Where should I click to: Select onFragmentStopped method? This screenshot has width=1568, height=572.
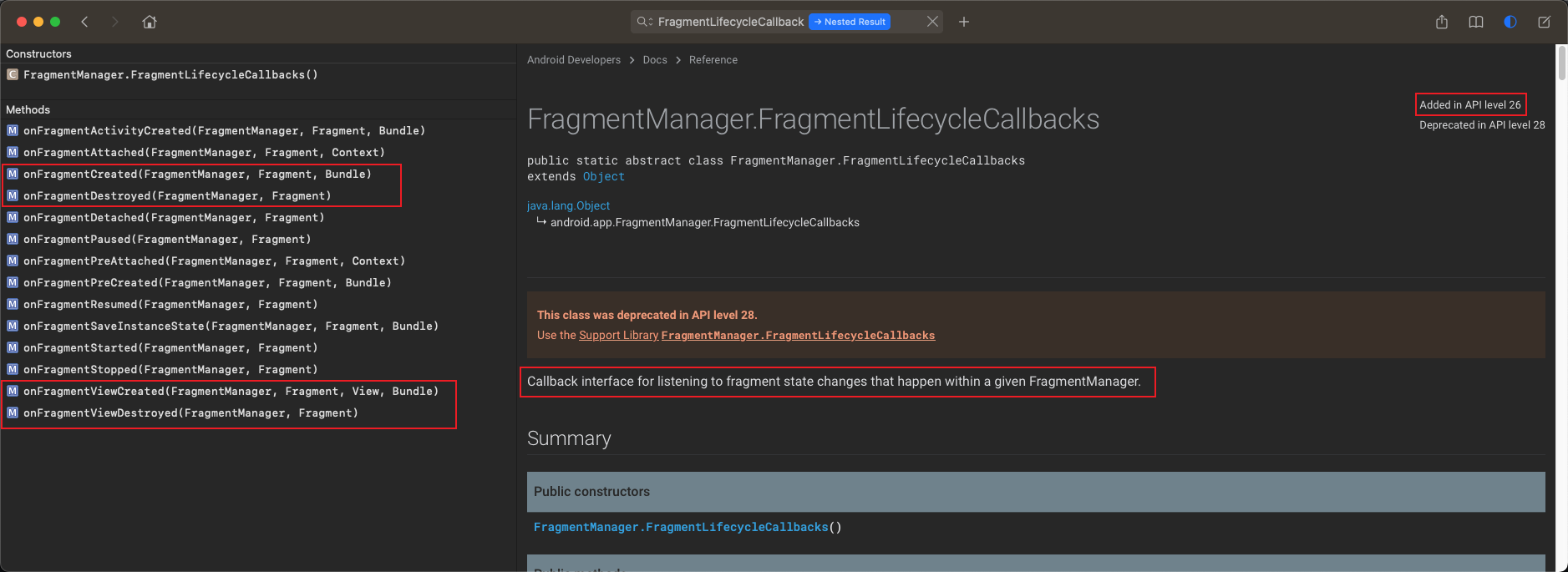tap(258, 370)
